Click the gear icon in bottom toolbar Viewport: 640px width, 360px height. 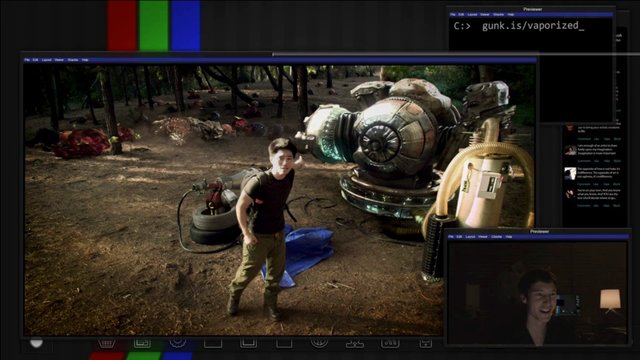tap(178, 342)
